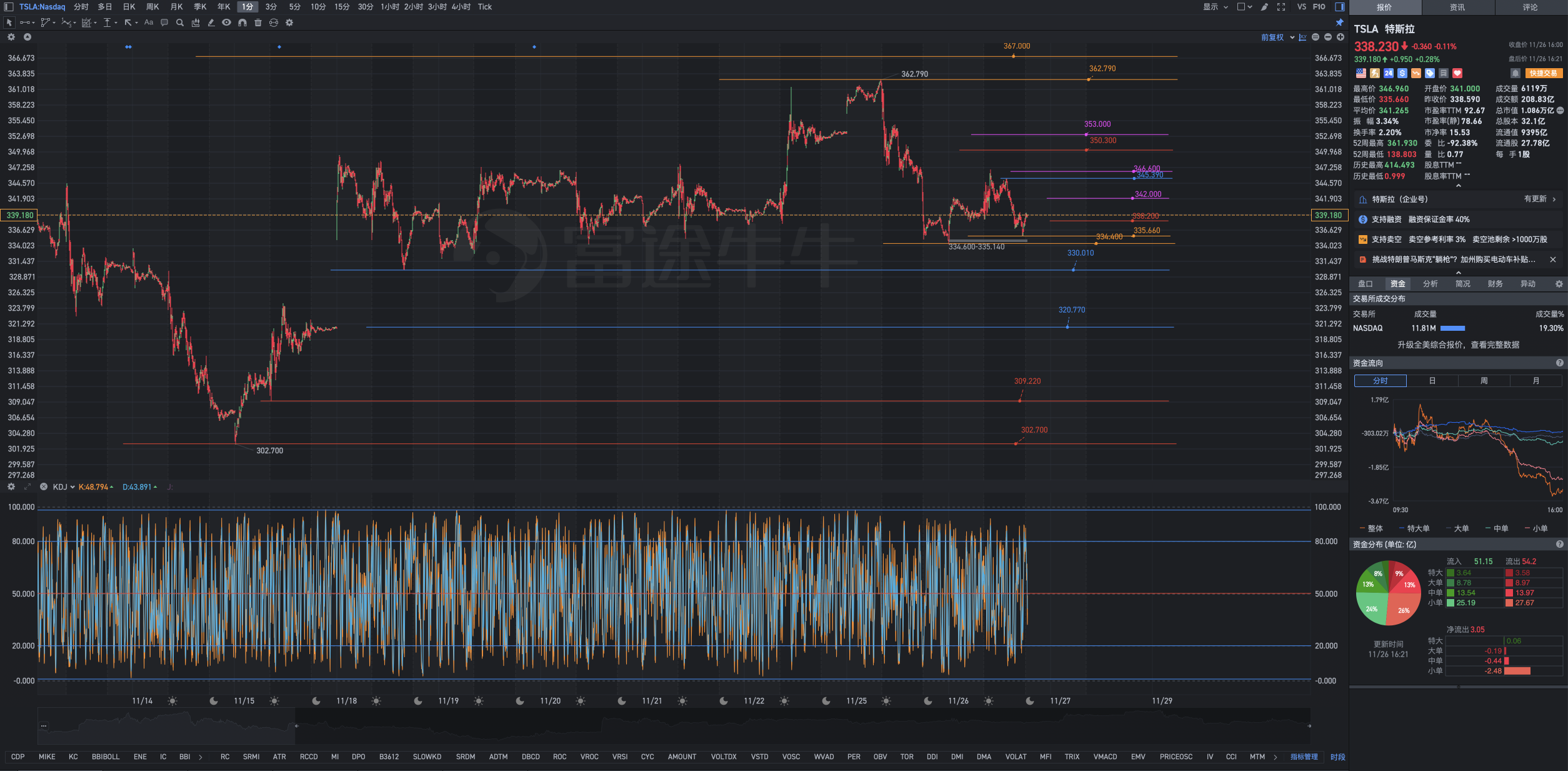The height and width of the screenshot is (771, 1568).
Task: Switch to the 日K timeframe
Action: pos(129,7)
